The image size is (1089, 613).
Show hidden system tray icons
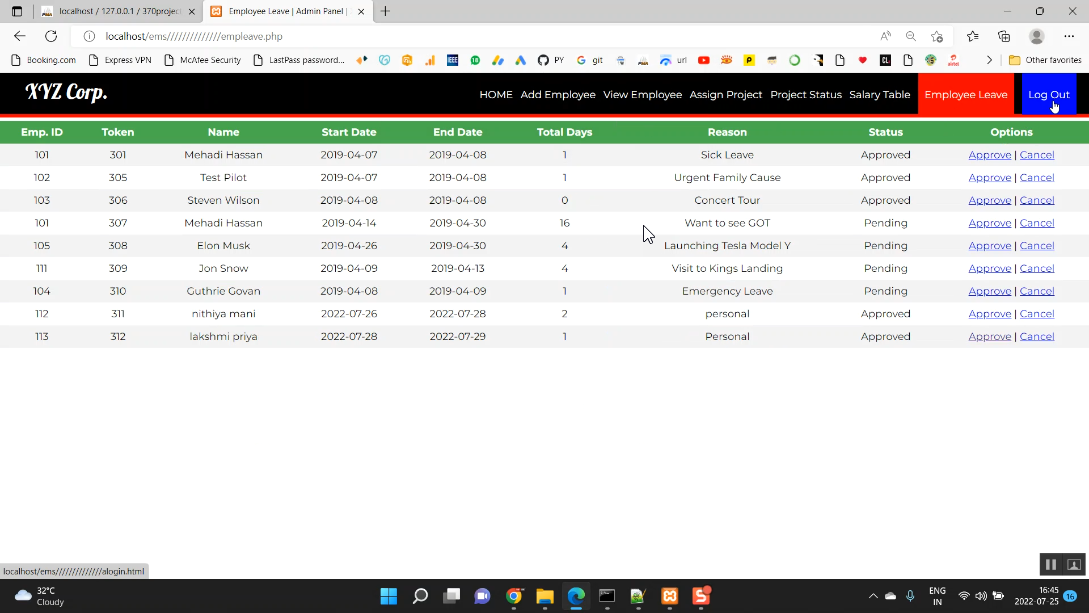click(872, 596)
